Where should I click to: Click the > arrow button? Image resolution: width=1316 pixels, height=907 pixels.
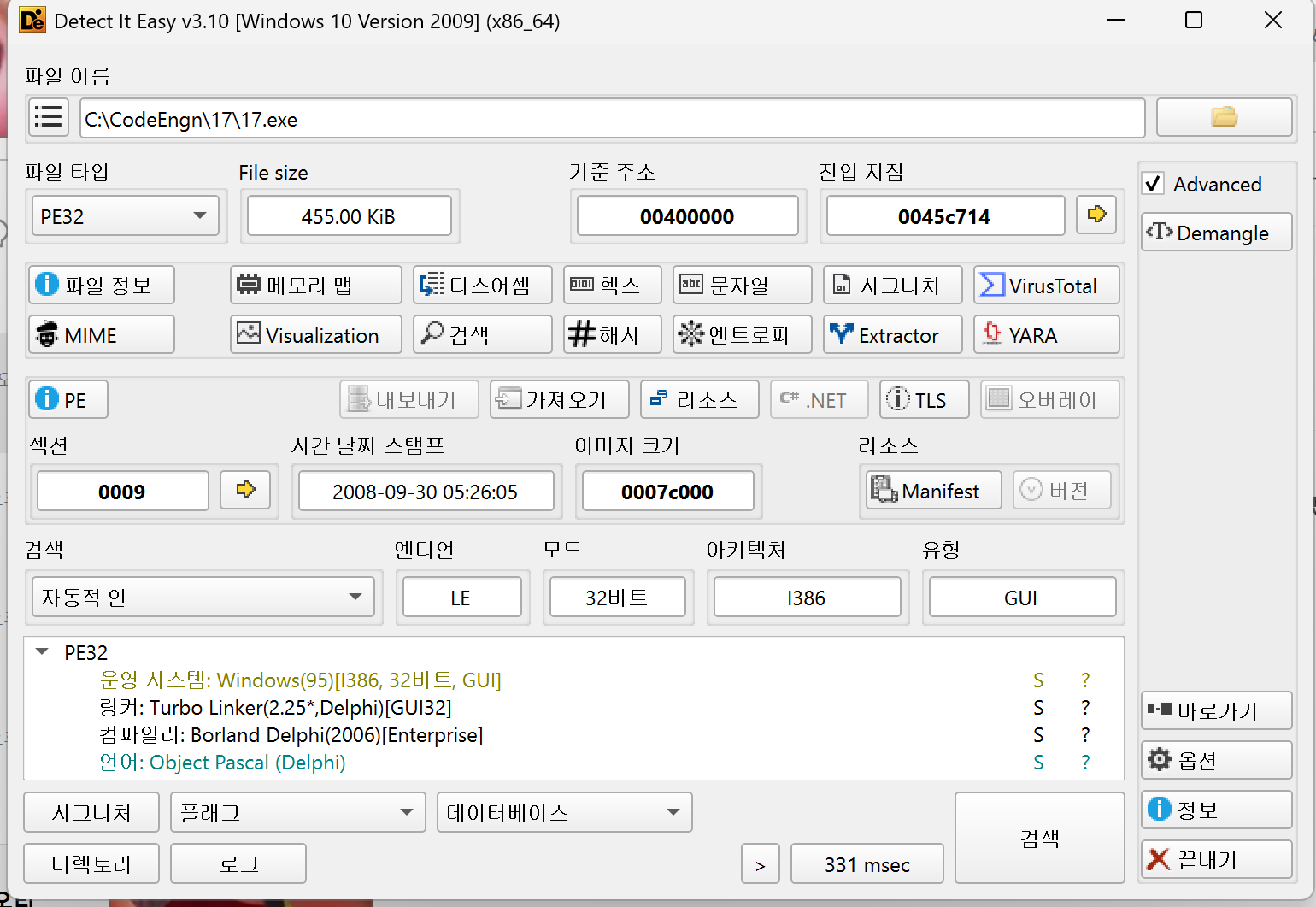coord(760,863)
